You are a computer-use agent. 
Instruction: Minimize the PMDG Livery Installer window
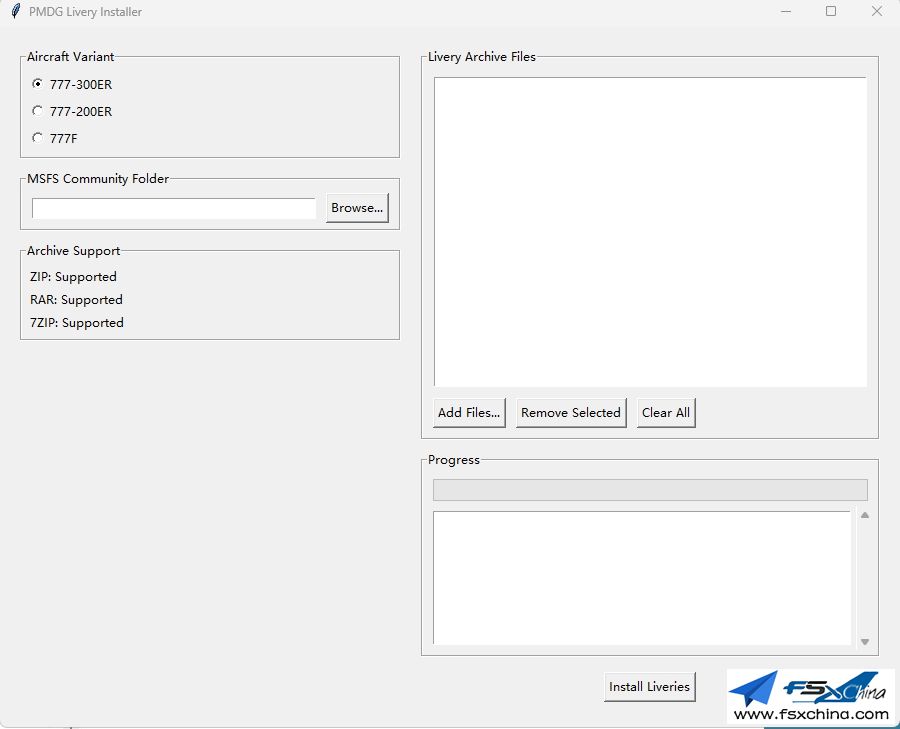click(786, 11)
